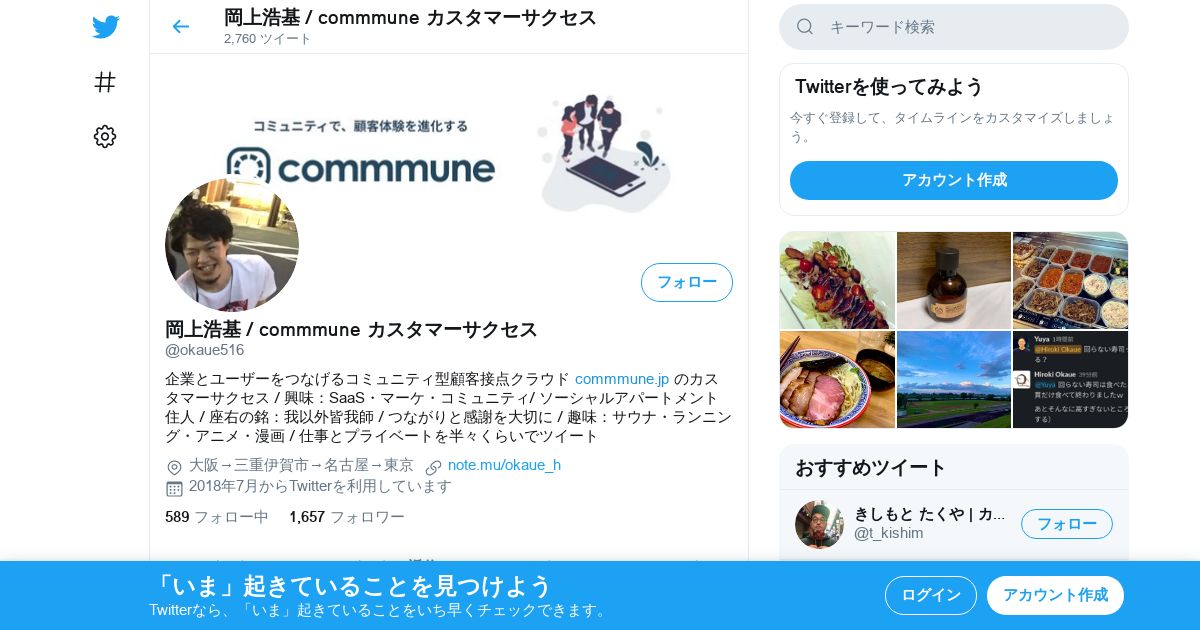Open the ramen bowl media thumbnail
The height and width of the screenshot is (630, 1200).
click(837, 380)
